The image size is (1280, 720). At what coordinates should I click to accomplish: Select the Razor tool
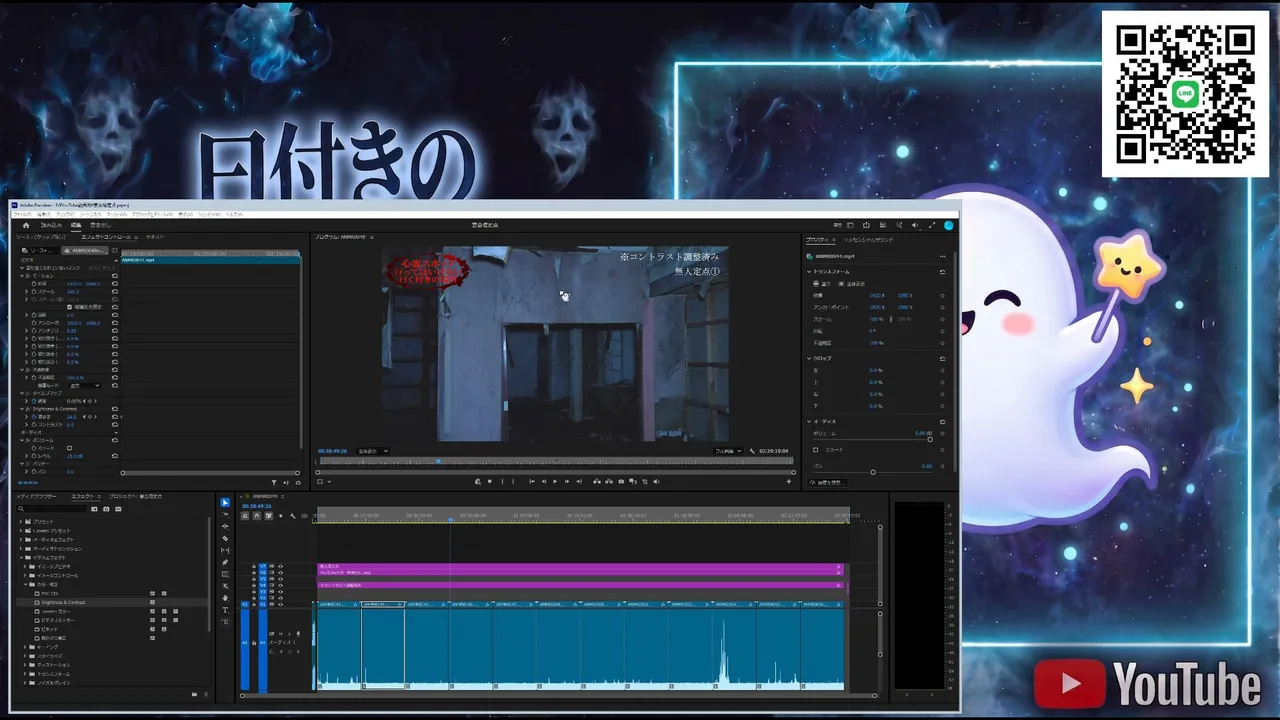pos(225,539)
